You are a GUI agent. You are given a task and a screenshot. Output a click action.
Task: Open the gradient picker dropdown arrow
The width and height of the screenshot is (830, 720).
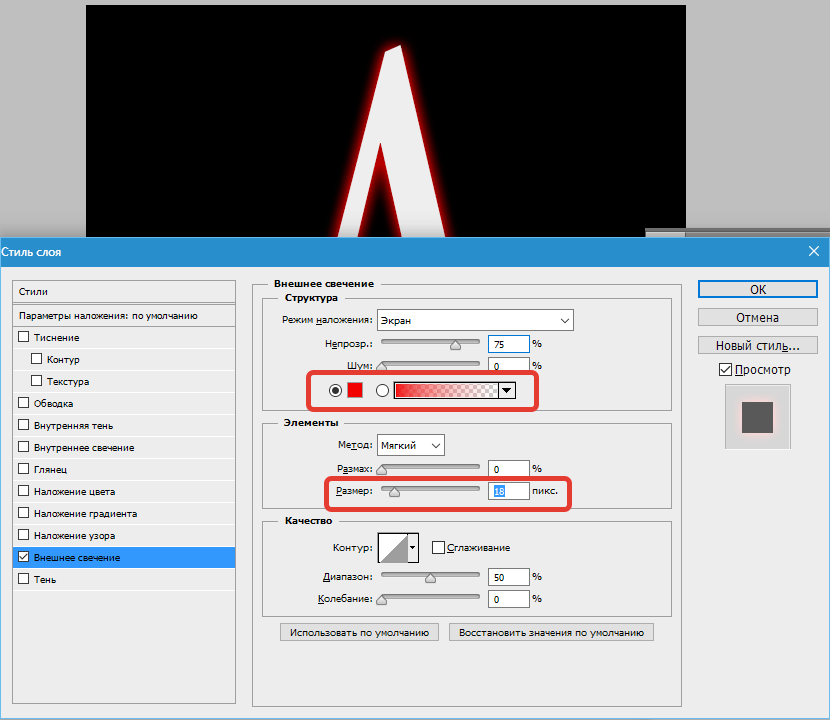pos(507,391)
